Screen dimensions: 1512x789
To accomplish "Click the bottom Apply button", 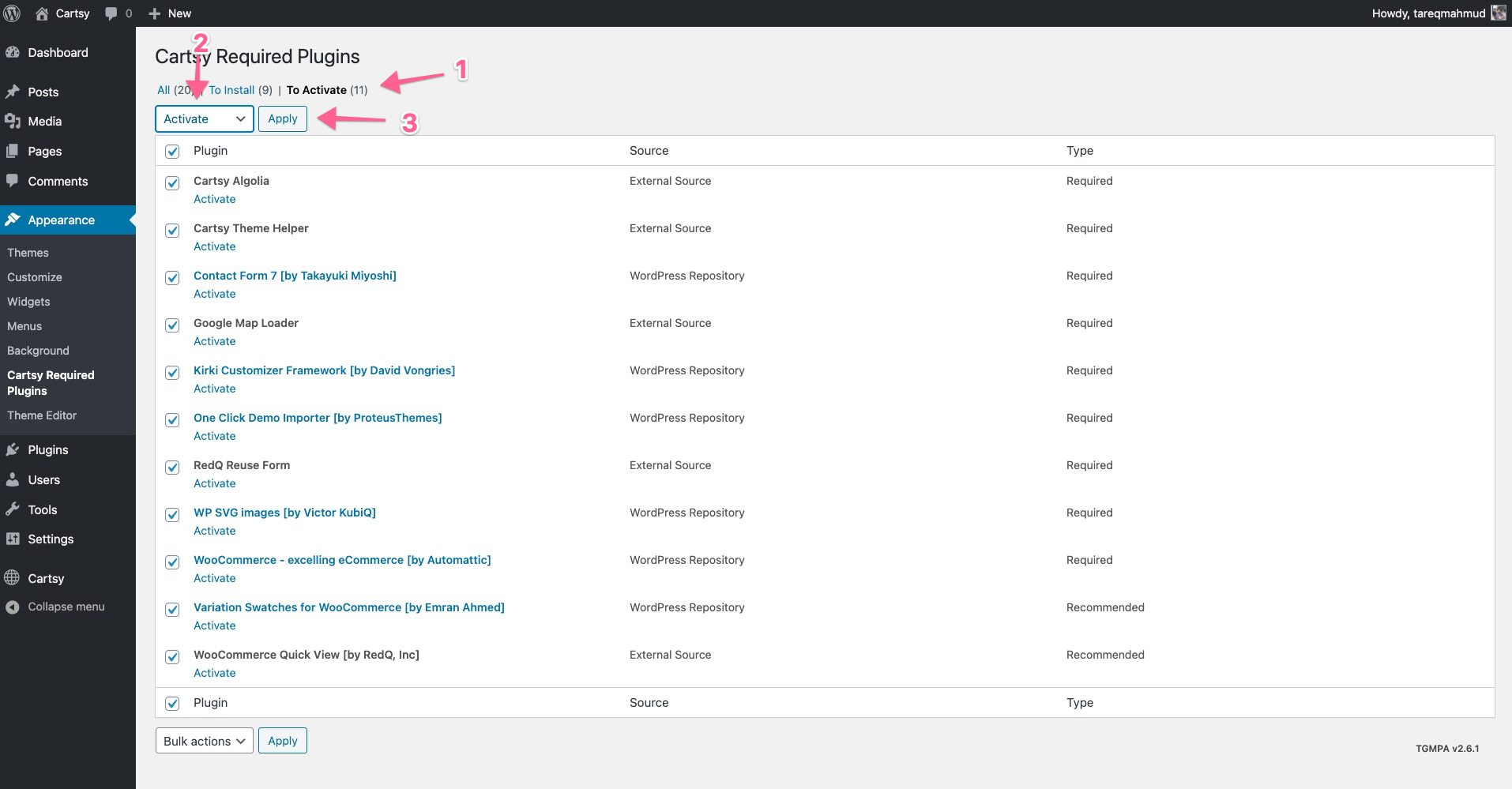I will [x=283, y=741].
